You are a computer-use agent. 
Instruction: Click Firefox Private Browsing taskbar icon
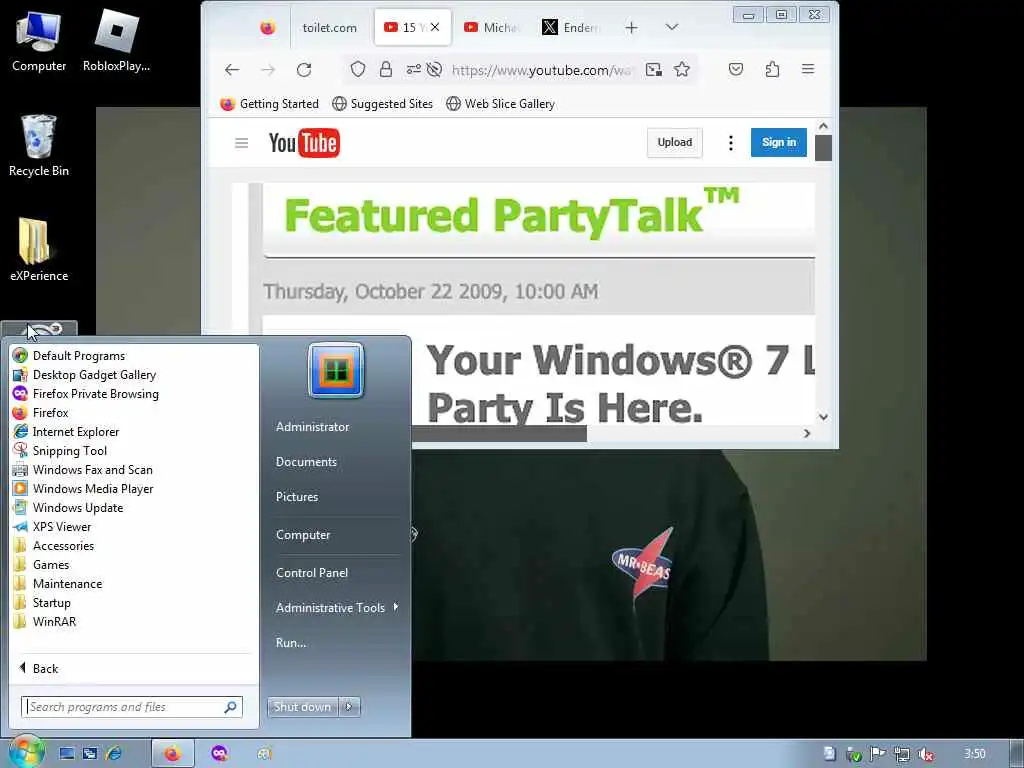pos(220,754)
